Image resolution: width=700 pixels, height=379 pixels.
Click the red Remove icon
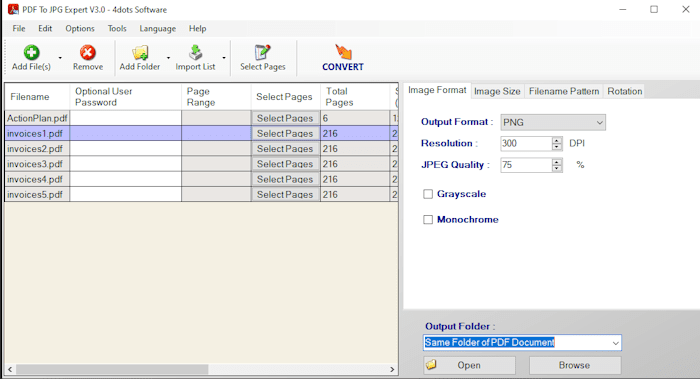pos(88,53)
